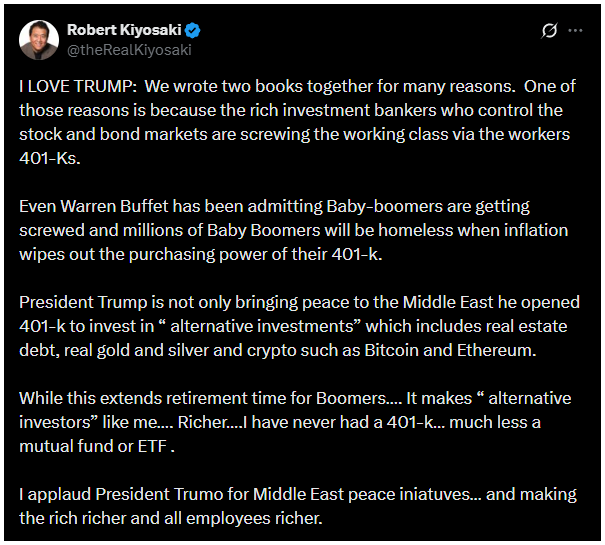Open the three-dot more options menu
The image size is (605, 545).
click(x=575, y=30)
